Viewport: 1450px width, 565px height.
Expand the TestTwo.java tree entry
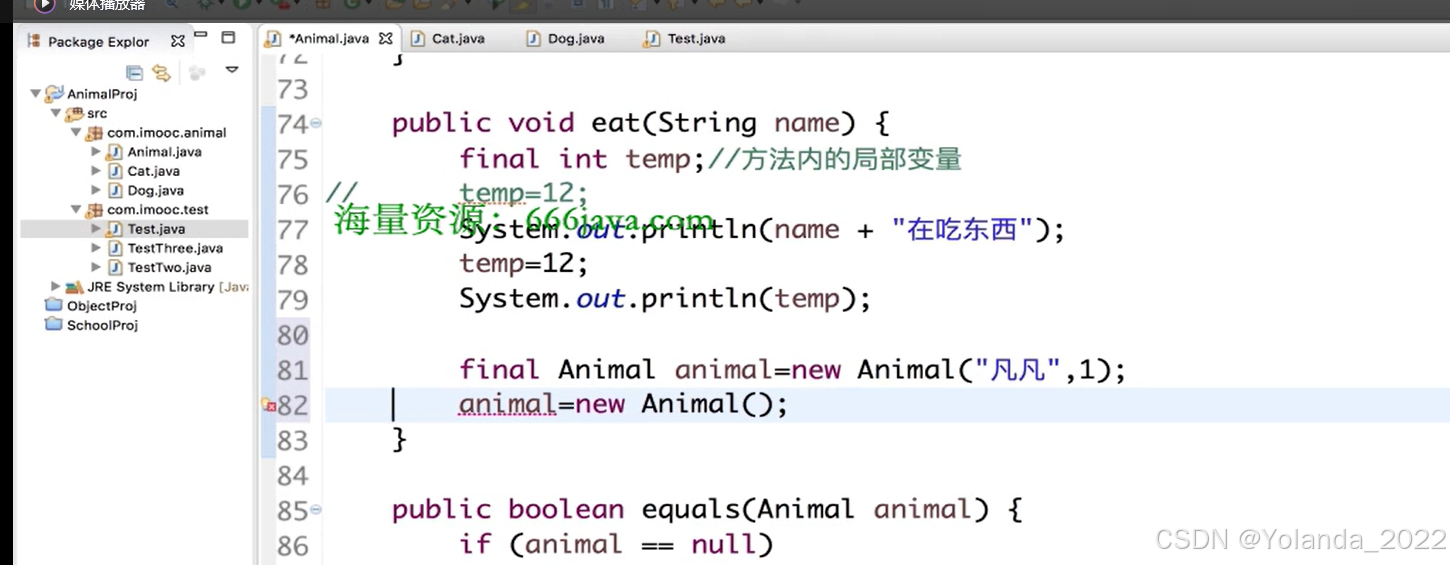click(x=96, y=267)
